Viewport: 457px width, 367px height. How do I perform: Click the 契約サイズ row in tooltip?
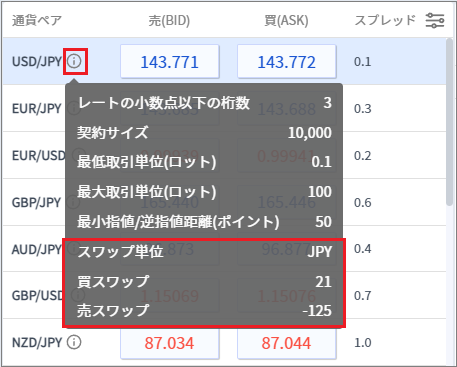[204, 133]
